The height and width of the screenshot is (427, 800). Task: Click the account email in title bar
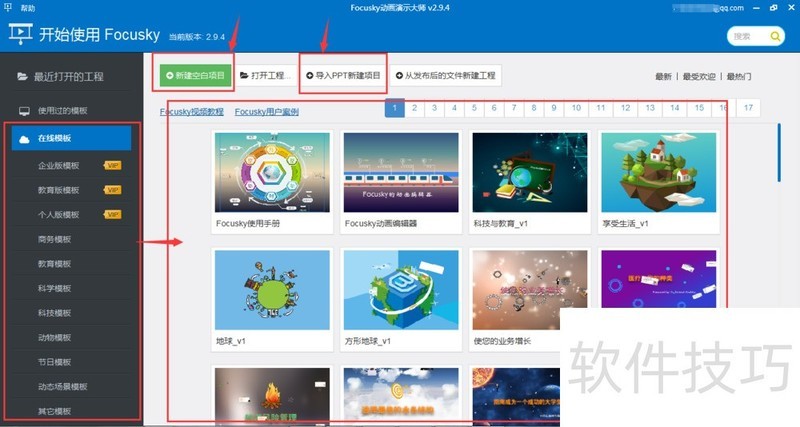708,8
